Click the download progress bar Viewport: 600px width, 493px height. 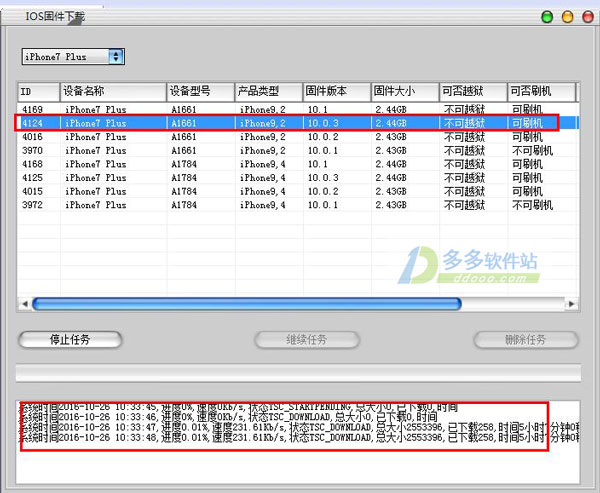click(298, 373)
